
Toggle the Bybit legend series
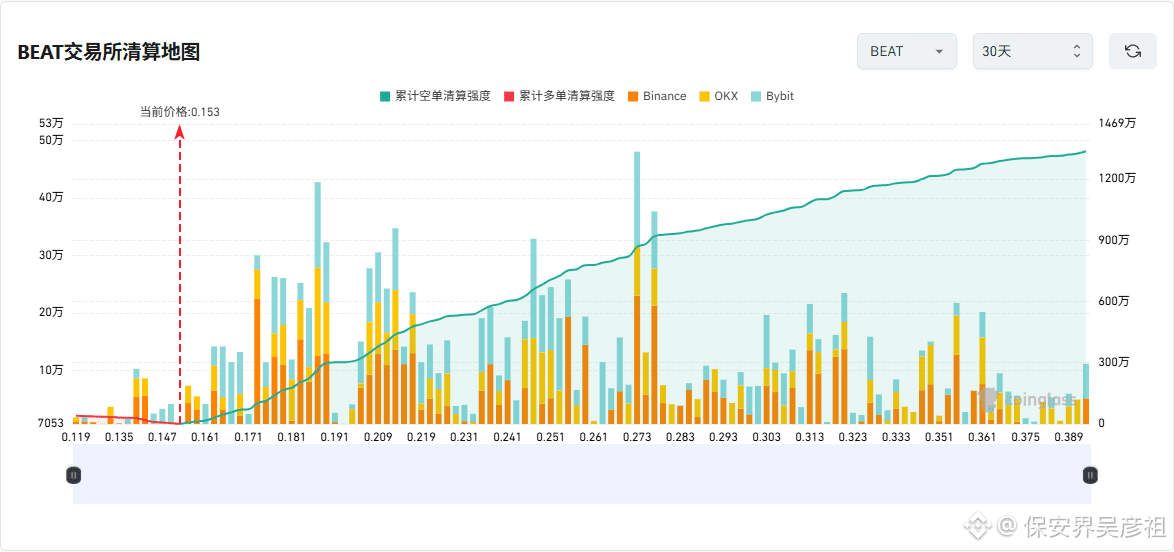click(x=772, y=96)
